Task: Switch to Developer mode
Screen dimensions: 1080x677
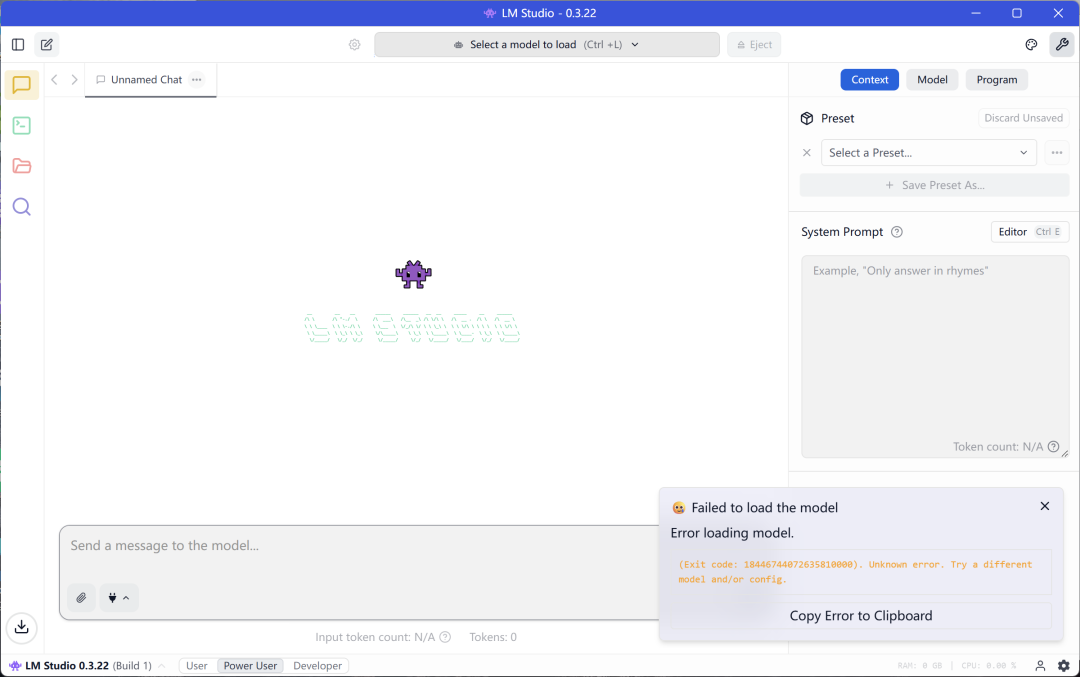Action: coord(318,666)
